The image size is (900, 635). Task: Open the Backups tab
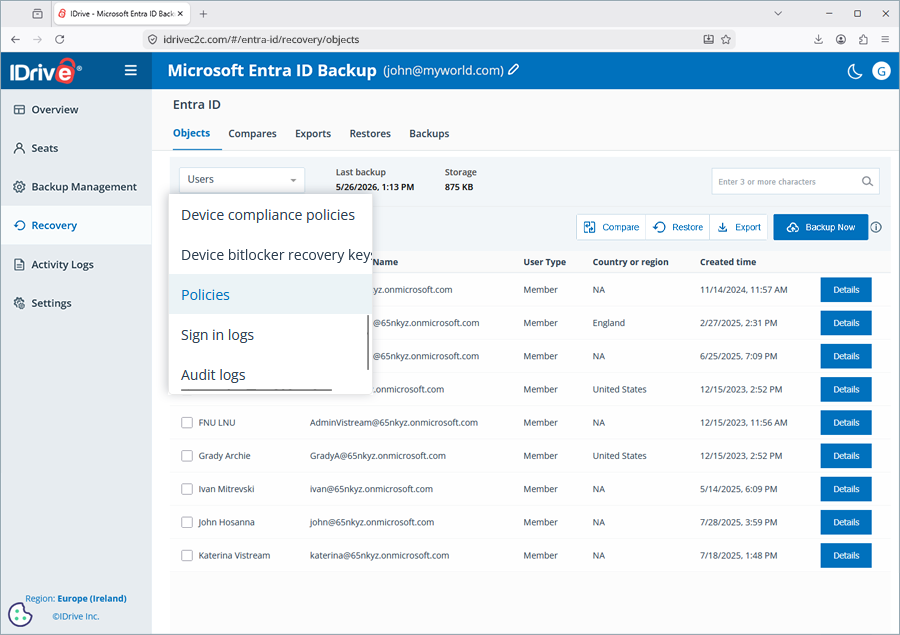[x=429, y=133]
